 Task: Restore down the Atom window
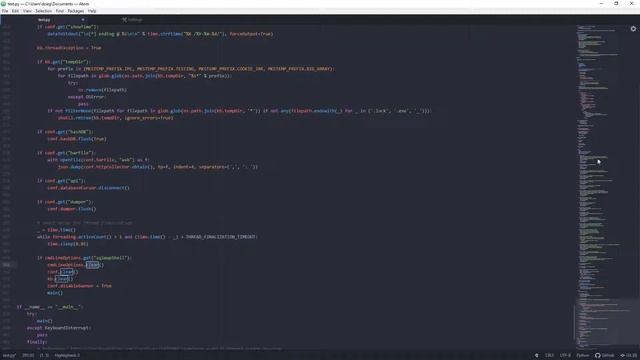(x=616, y=4)
